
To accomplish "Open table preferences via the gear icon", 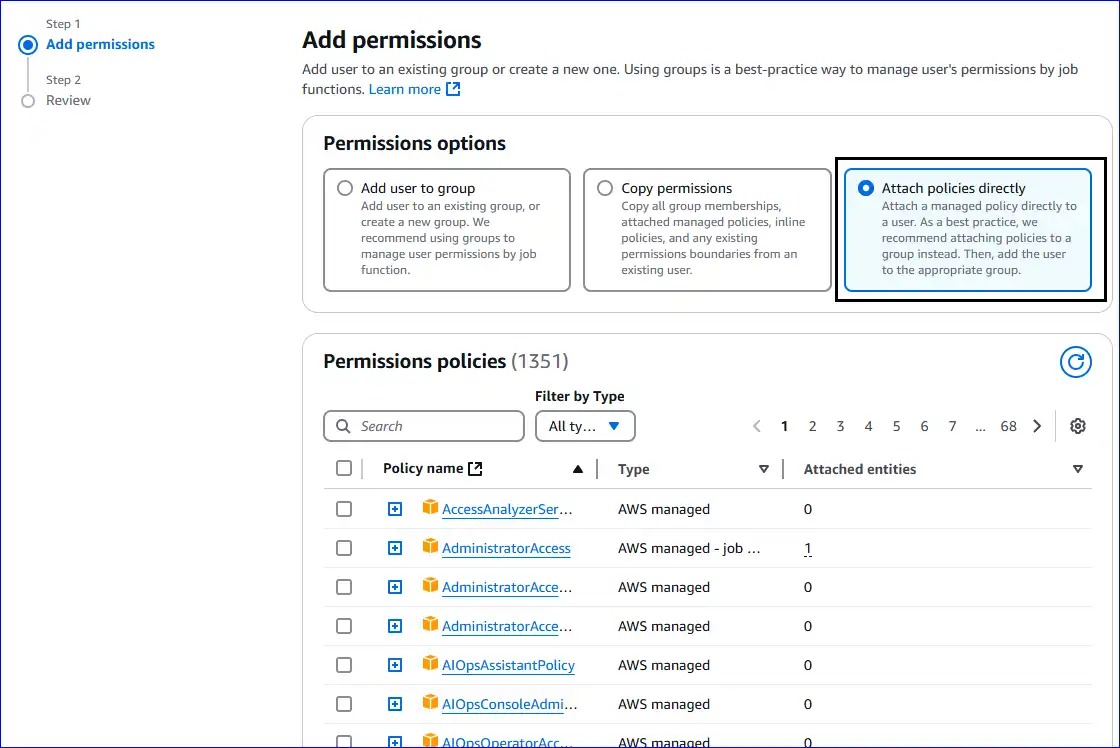I will point(1078,426).
